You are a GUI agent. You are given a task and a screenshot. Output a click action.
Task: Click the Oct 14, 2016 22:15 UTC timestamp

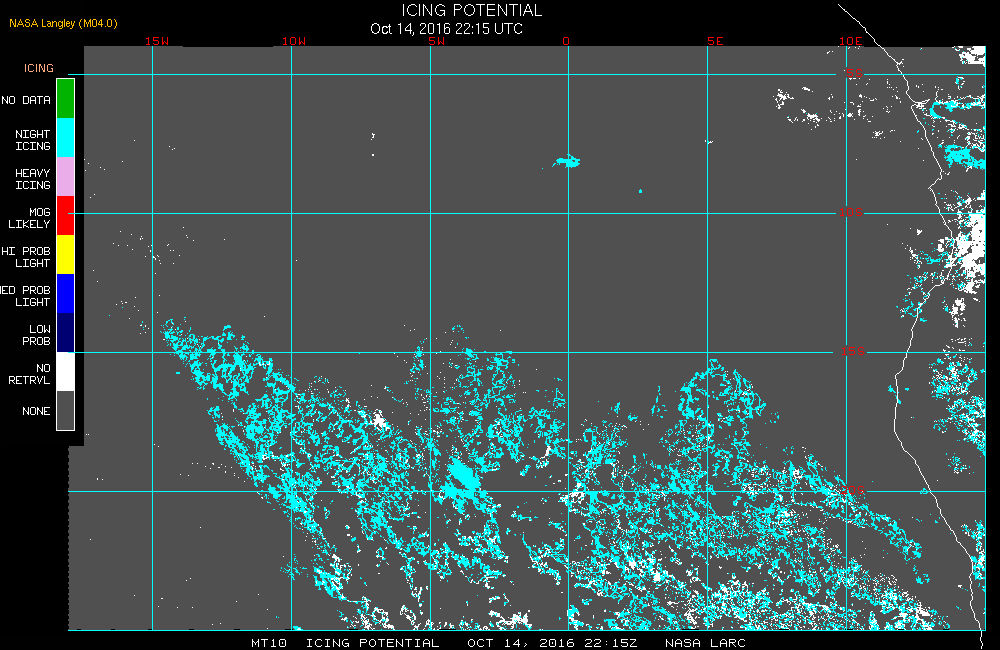pyautogui.click(x=446, y=29)
